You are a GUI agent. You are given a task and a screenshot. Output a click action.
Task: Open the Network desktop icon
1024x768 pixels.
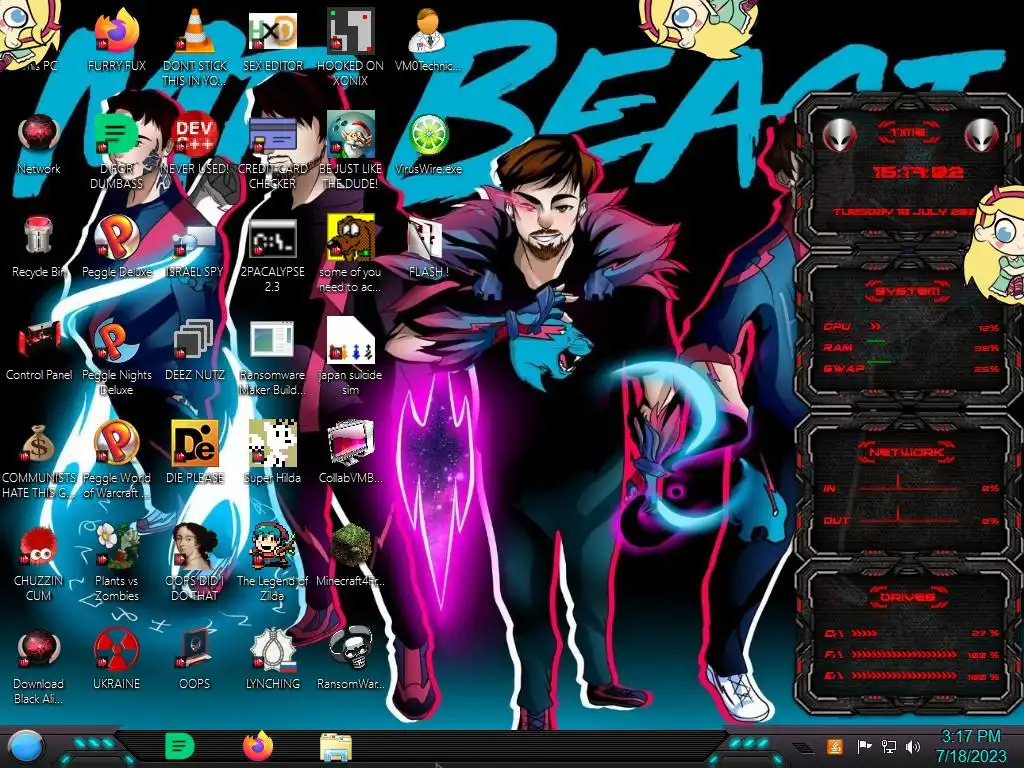pyautogui.click(x=39, y=135)
